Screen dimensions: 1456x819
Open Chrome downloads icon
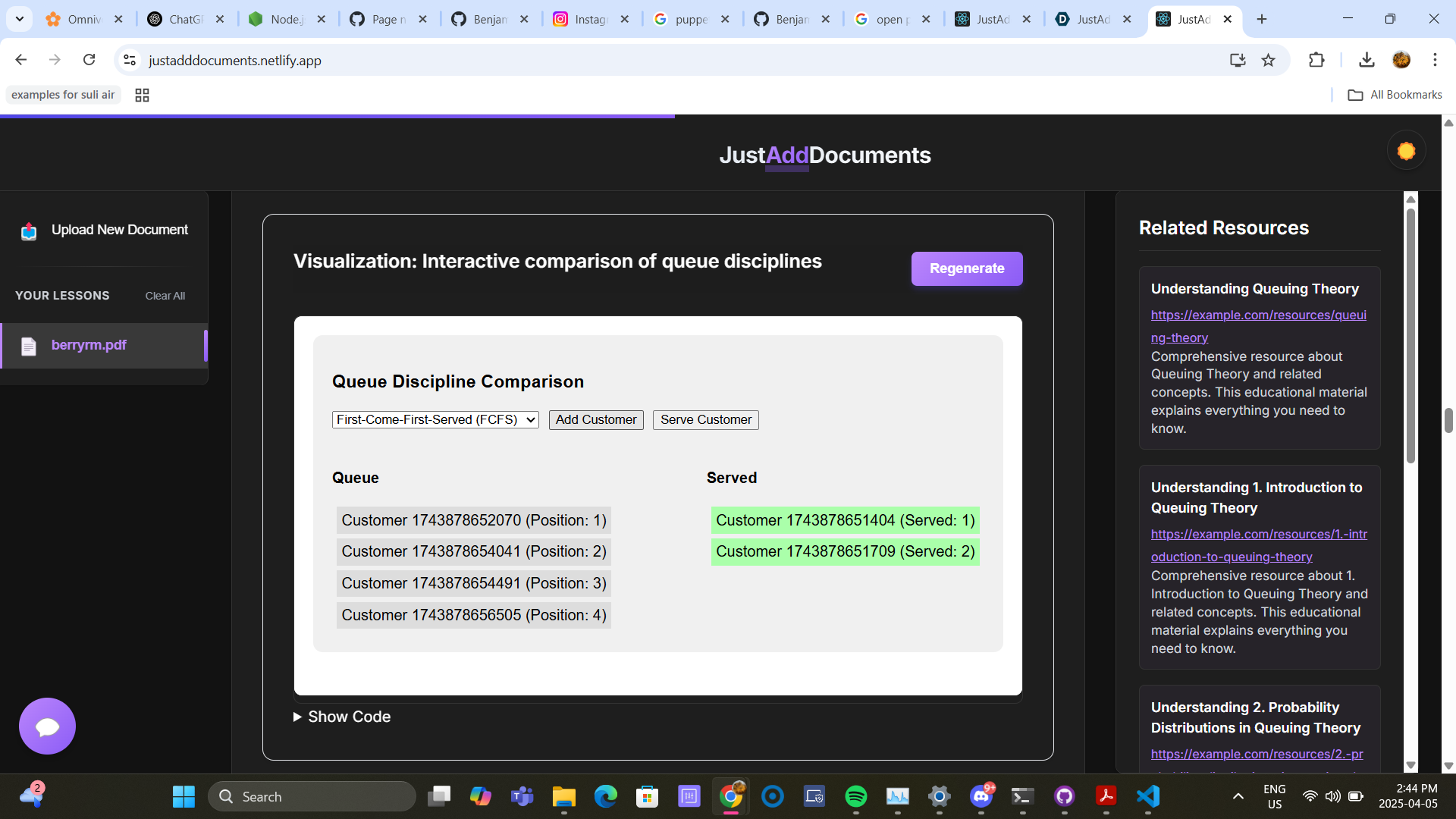coord(1367,60)
